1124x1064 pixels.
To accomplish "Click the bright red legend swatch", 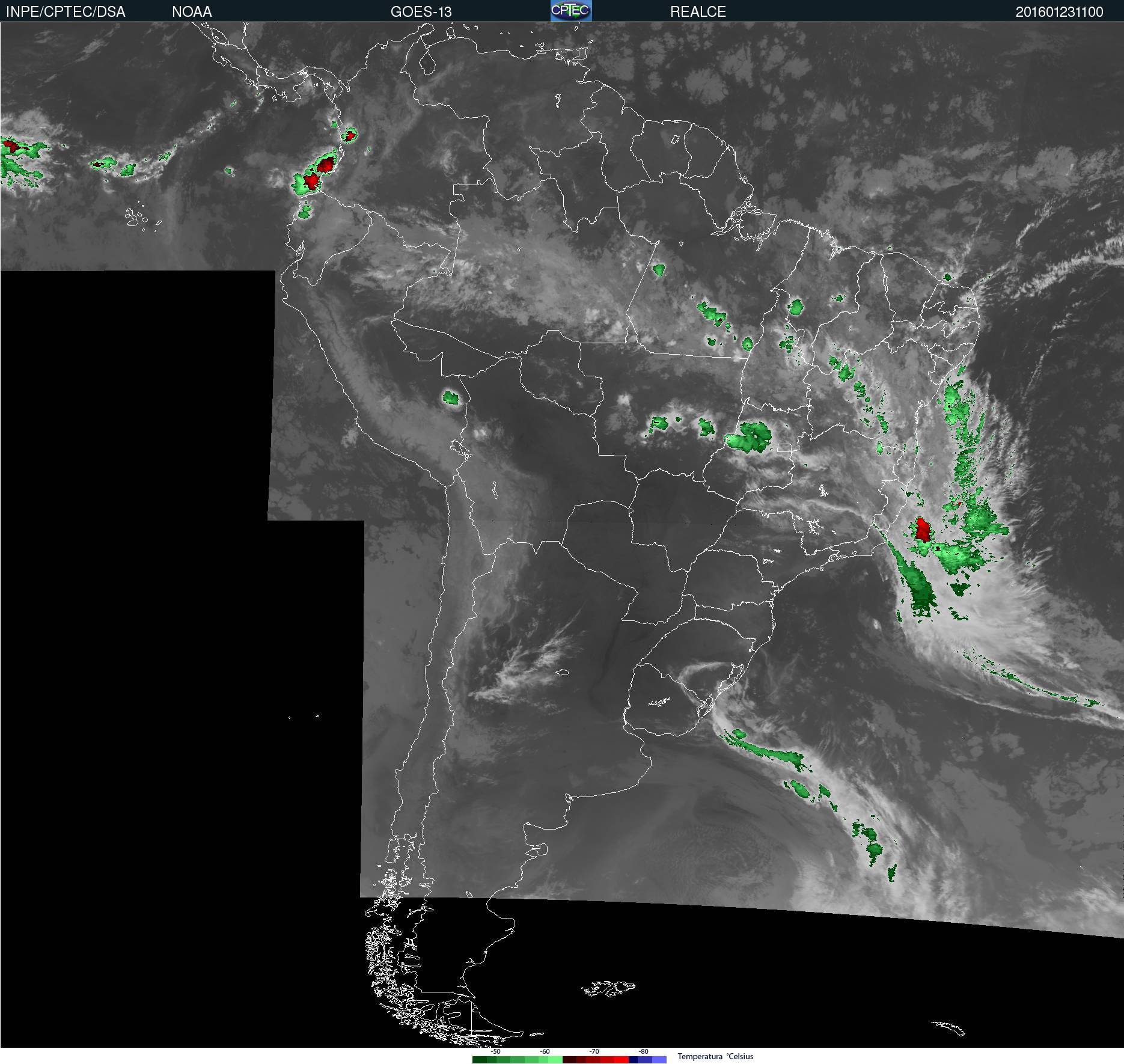I will (622, 1060).
